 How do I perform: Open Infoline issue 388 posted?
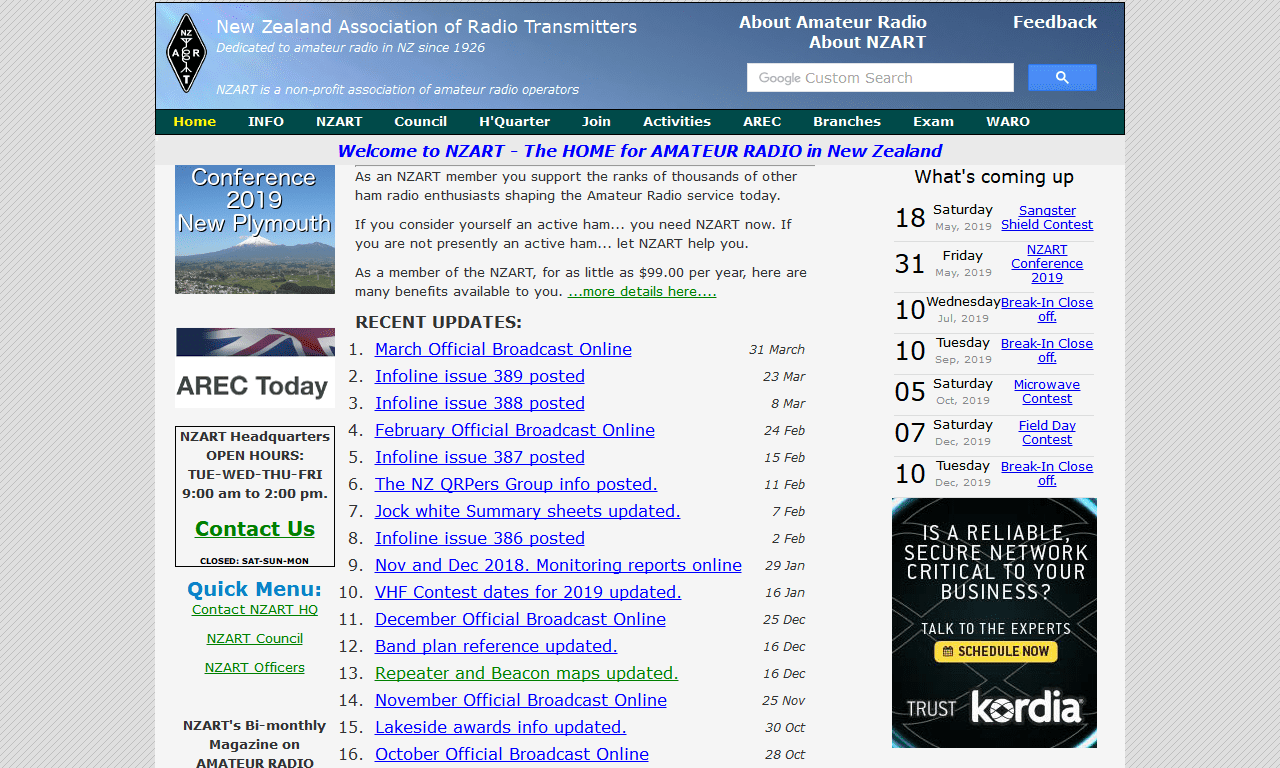[480, 403]
